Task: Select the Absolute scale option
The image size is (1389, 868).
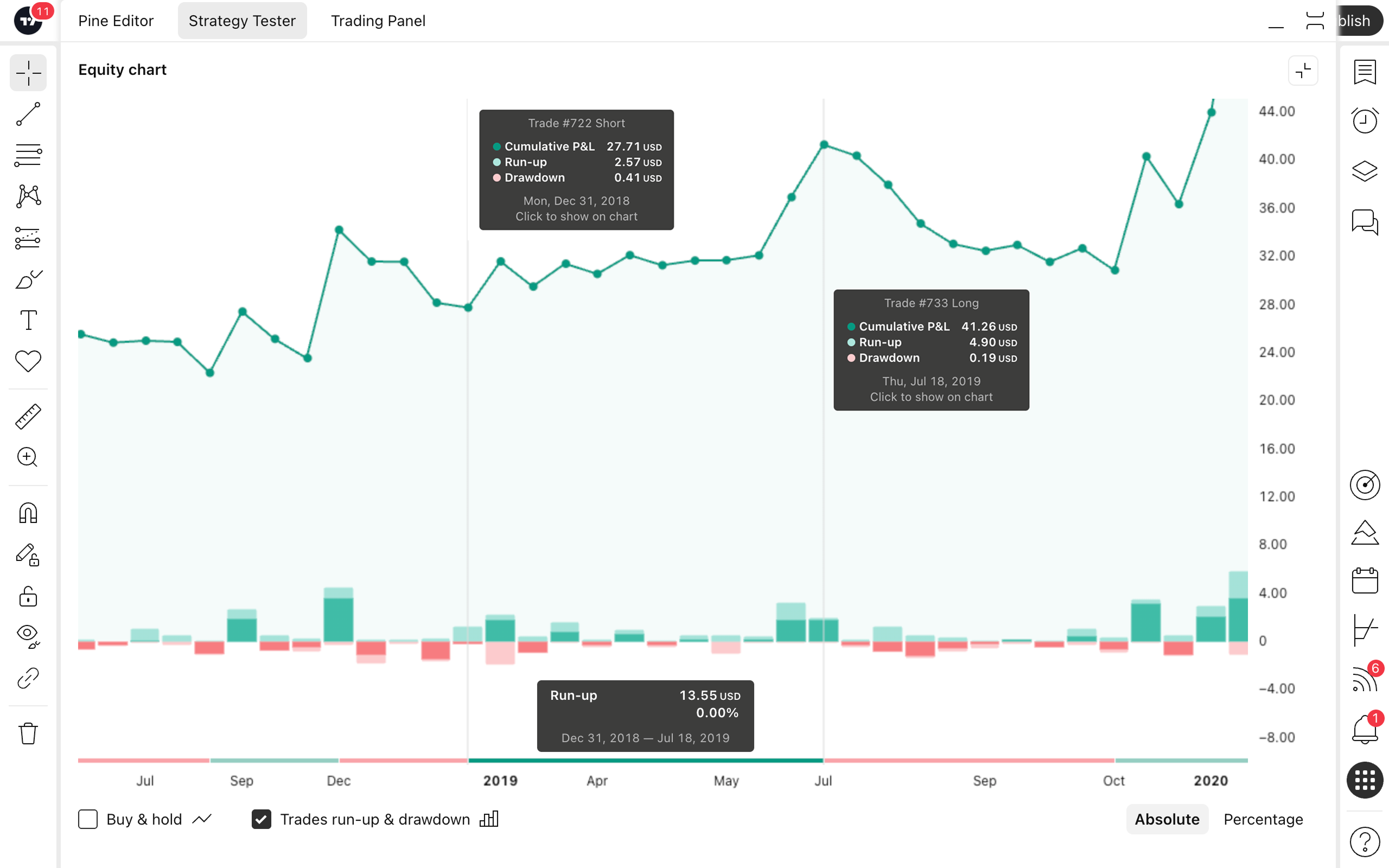Action: (1167, 819)
